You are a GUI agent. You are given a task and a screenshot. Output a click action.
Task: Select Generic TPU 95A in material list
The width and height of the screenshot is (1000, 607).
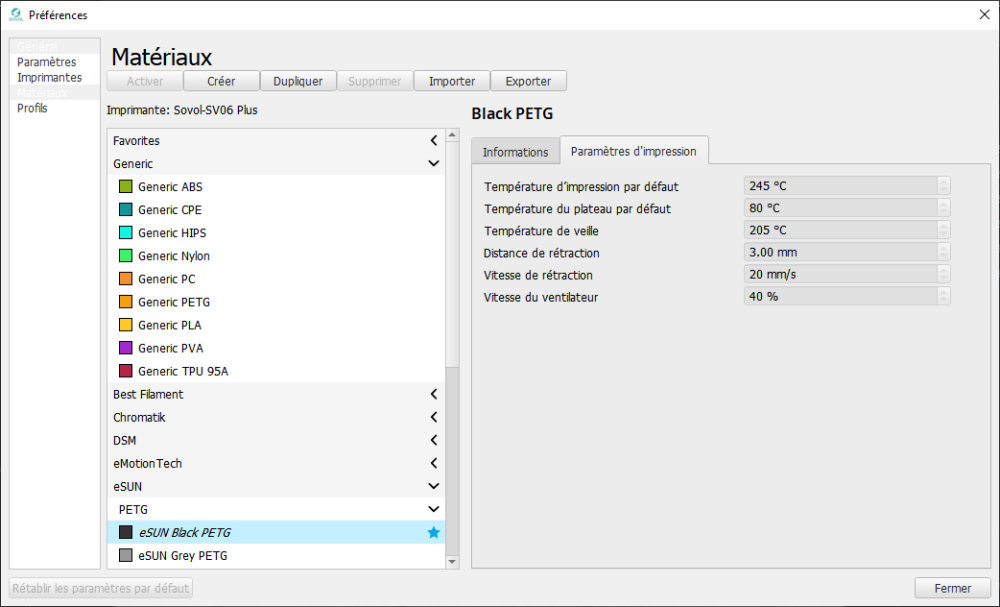click(276, 371)
